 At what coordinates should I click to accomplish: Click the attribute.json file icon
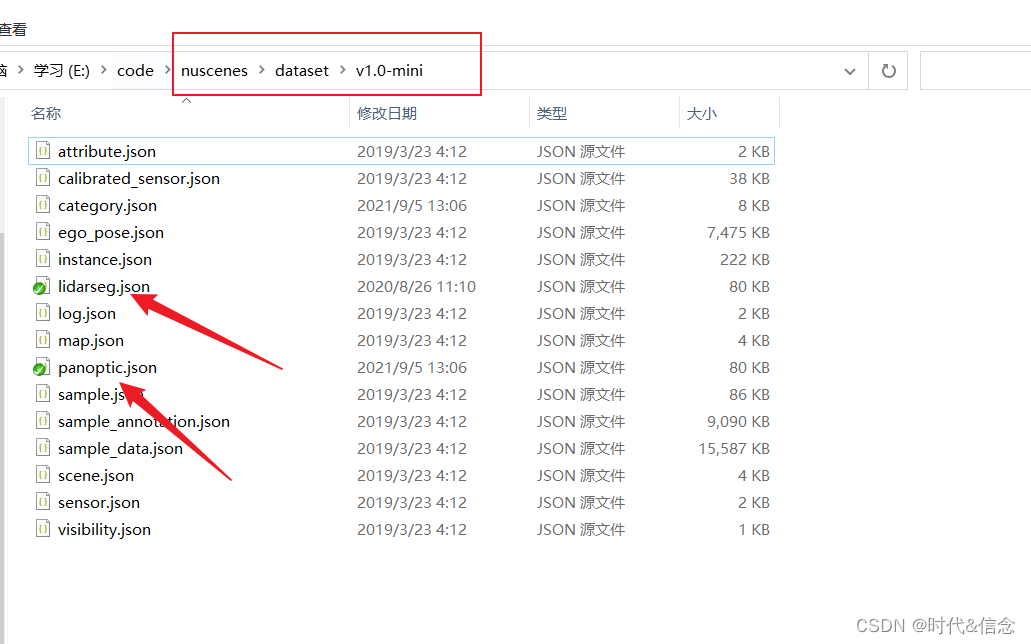pos(43,151)
